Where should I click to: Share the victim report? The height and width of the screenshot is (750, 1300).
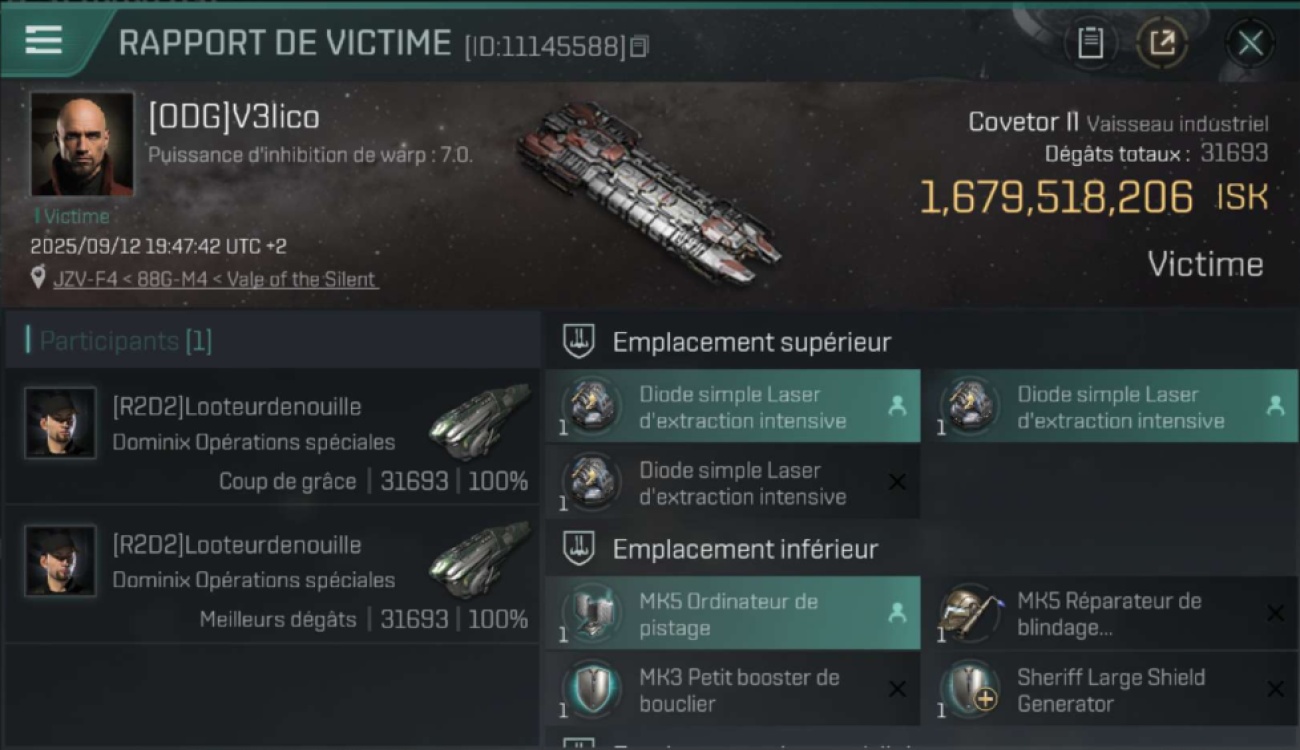(1162, 43)
